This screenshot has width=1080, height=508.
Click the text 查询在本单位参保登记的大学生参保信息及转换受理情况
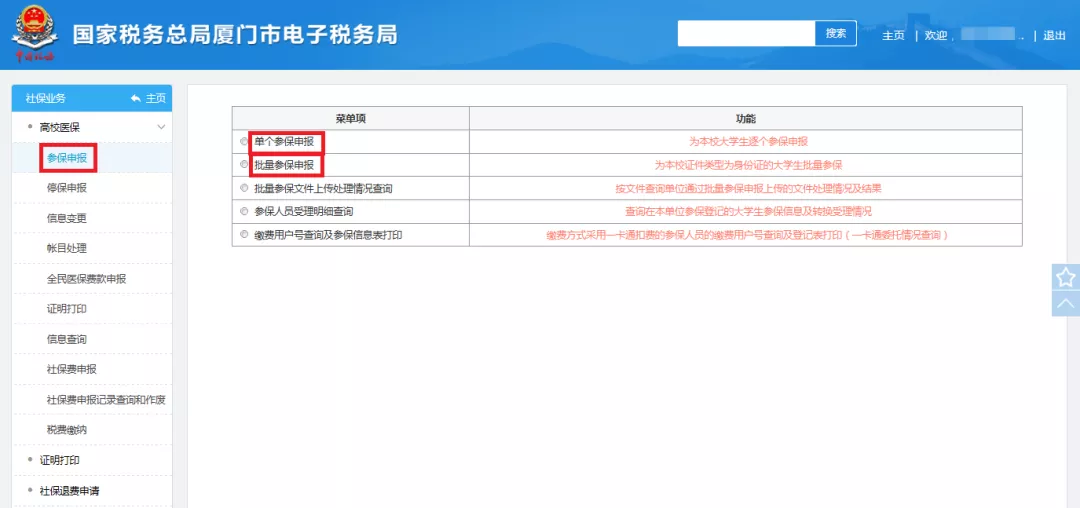pos(749,211)
